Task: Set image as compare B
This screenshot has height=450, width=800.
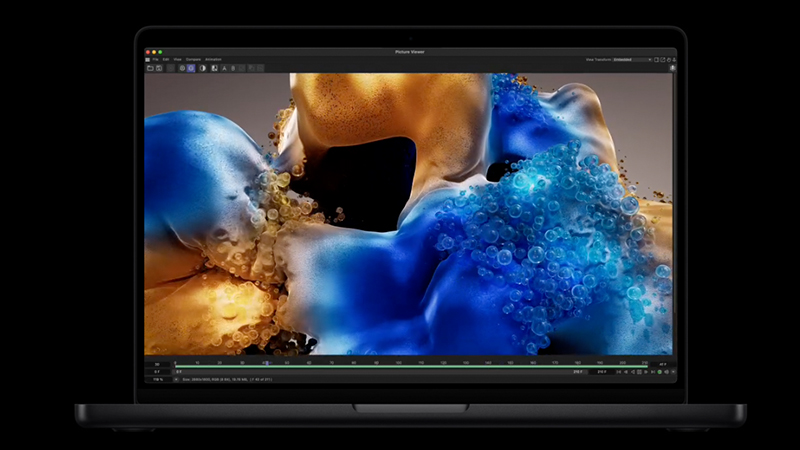Action: coord(233,68)
